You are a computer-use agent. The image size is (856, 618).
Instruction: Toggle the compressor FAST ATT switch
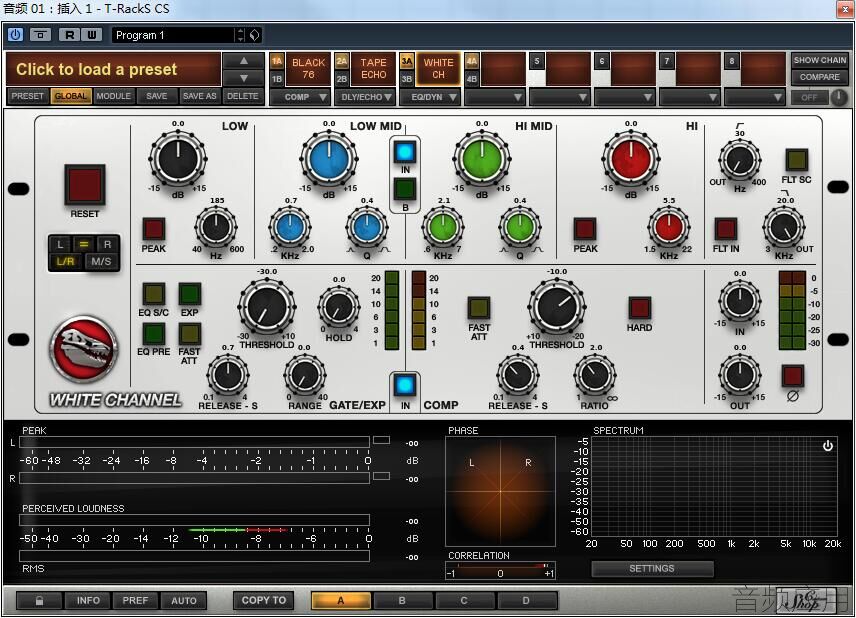478,308
